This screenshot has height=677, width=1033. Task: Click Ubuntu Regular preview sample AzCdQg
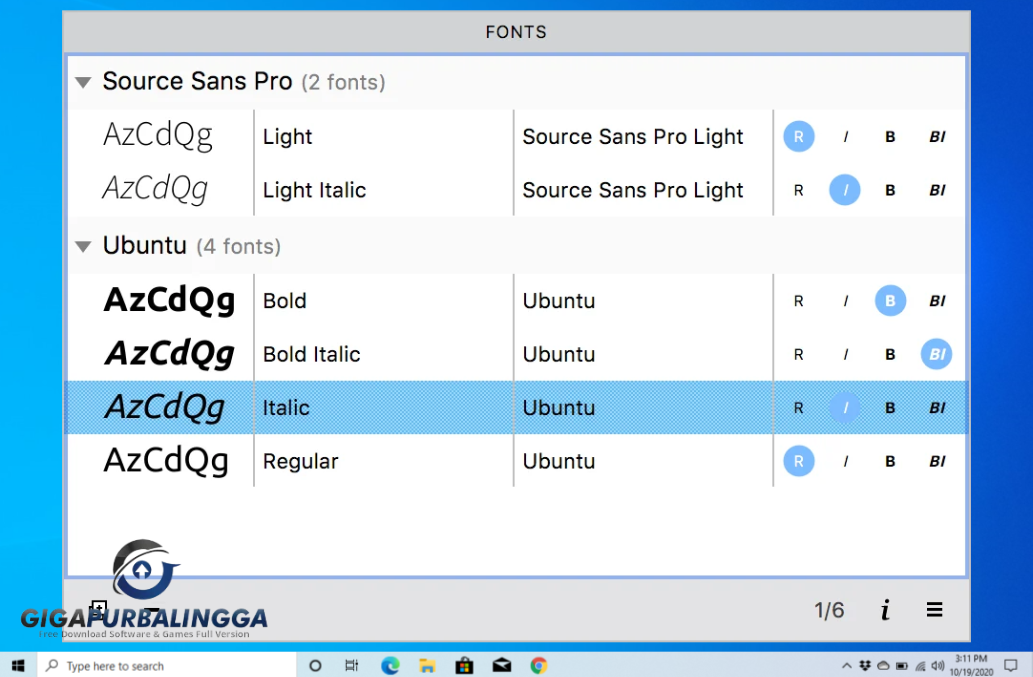coord(166,461)
